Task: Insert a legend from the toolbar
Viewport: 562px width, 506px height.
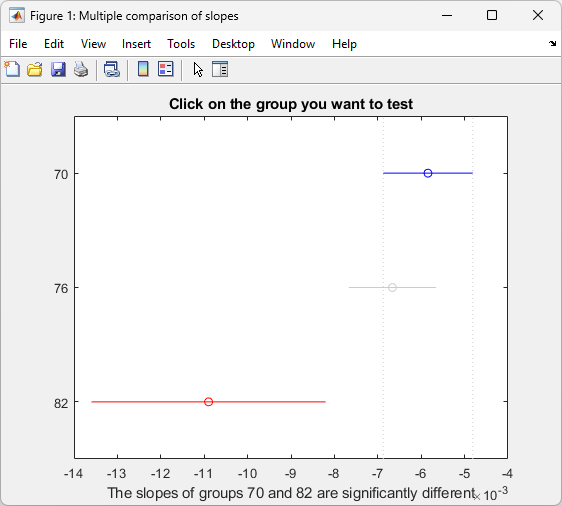Action: tap(166, 69)
